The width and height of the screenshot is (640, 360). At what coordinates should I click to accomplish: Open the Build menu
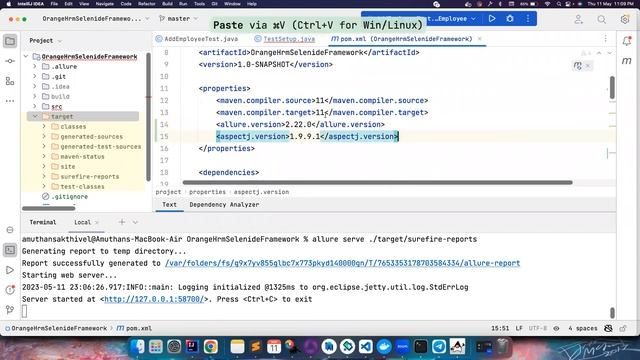click(167, 4)
